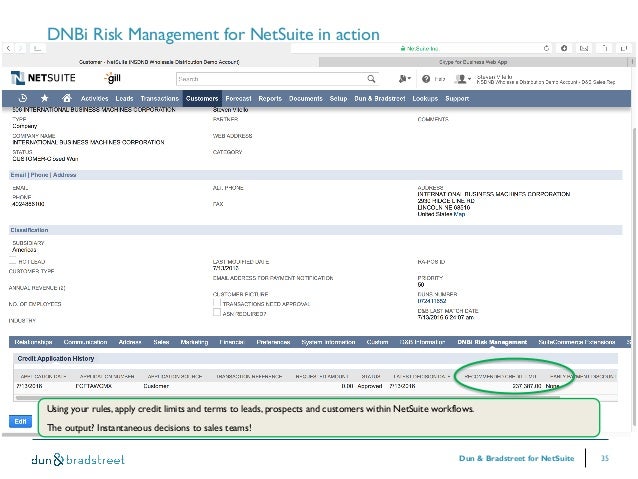Select the Customer browser tab
The width and height of the screenshot is (638, 479).
pos(160,62)
